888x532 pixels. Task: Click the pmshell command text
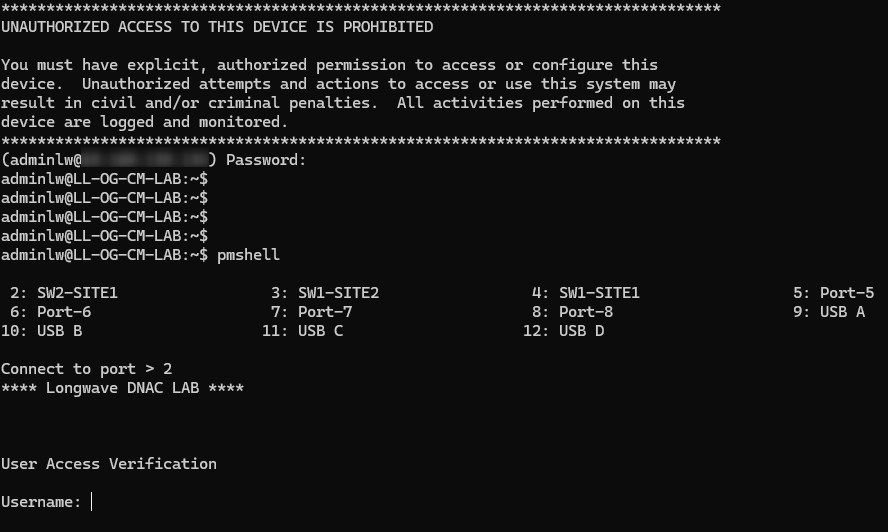coord(248,255)
